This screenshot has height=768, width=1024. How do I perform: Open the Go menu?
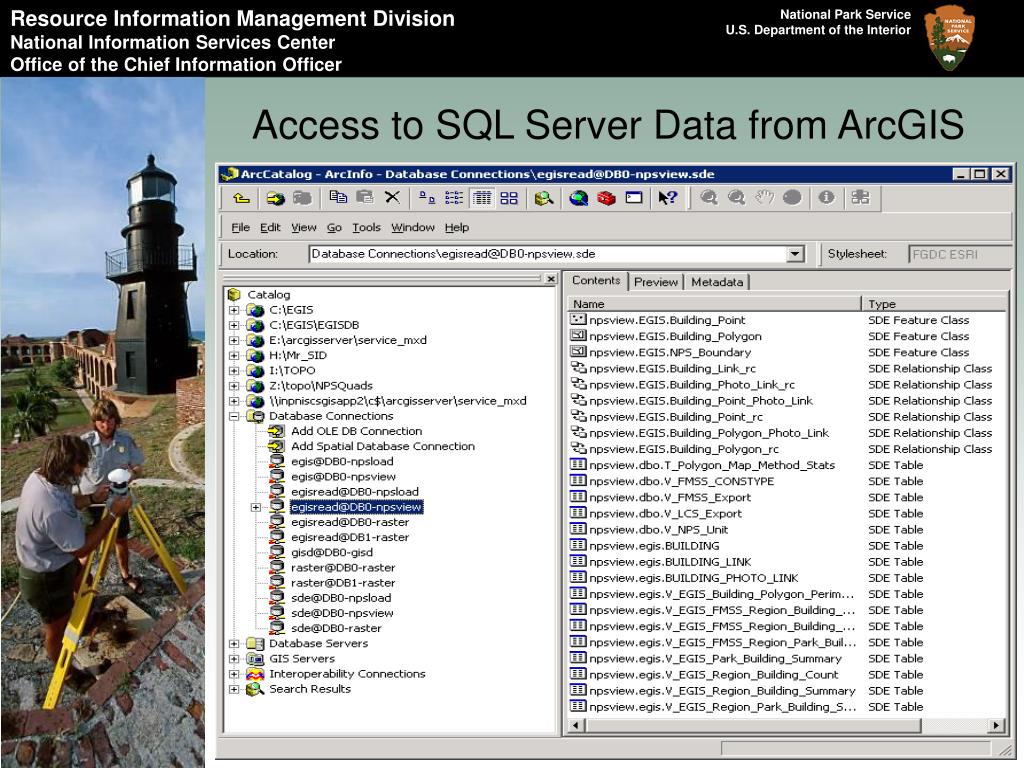pyautogui.click(x=334, y=227)
